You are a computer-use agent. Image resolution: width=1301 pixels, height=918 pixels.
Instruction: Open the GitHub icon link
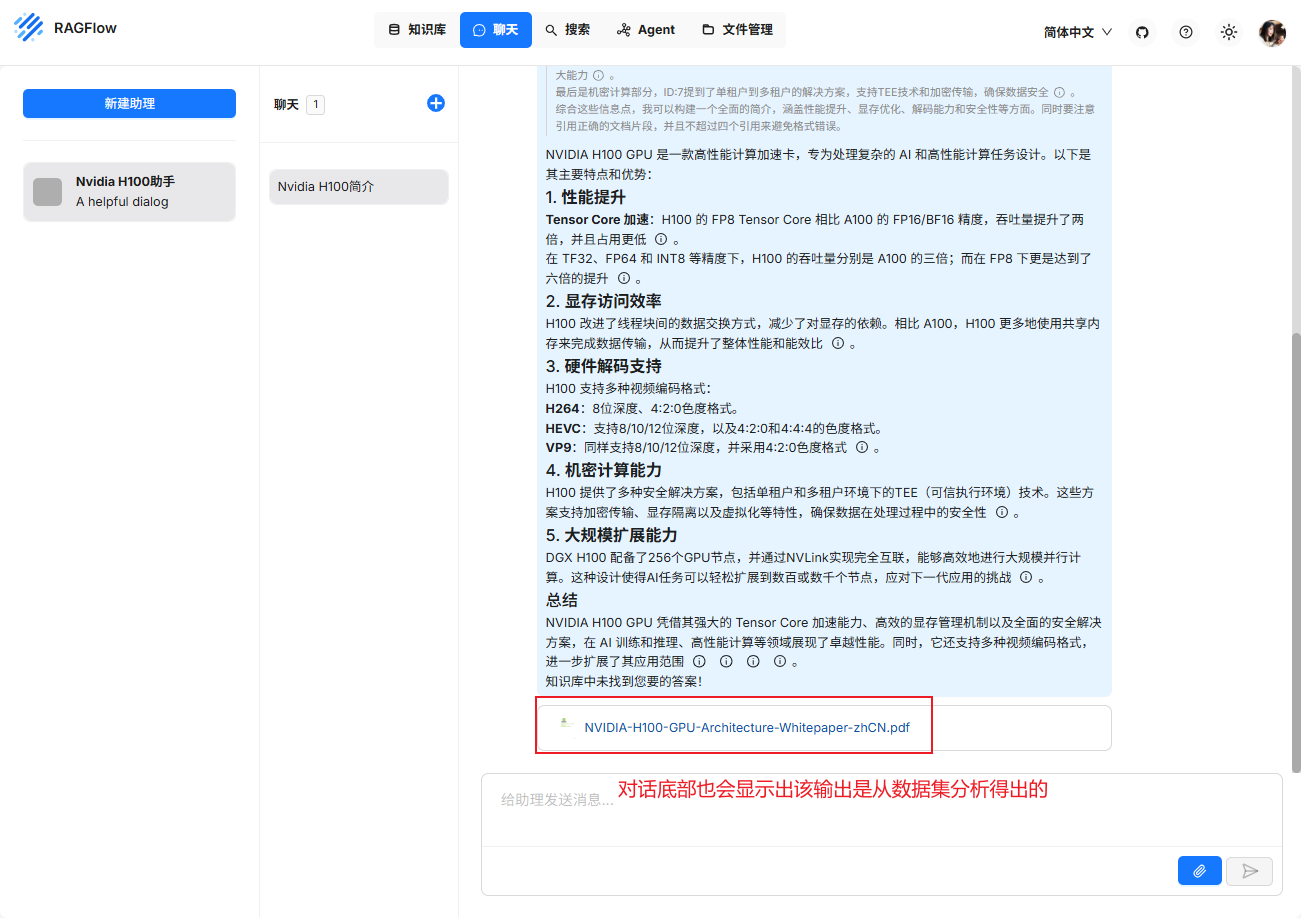click(1142, 32)
